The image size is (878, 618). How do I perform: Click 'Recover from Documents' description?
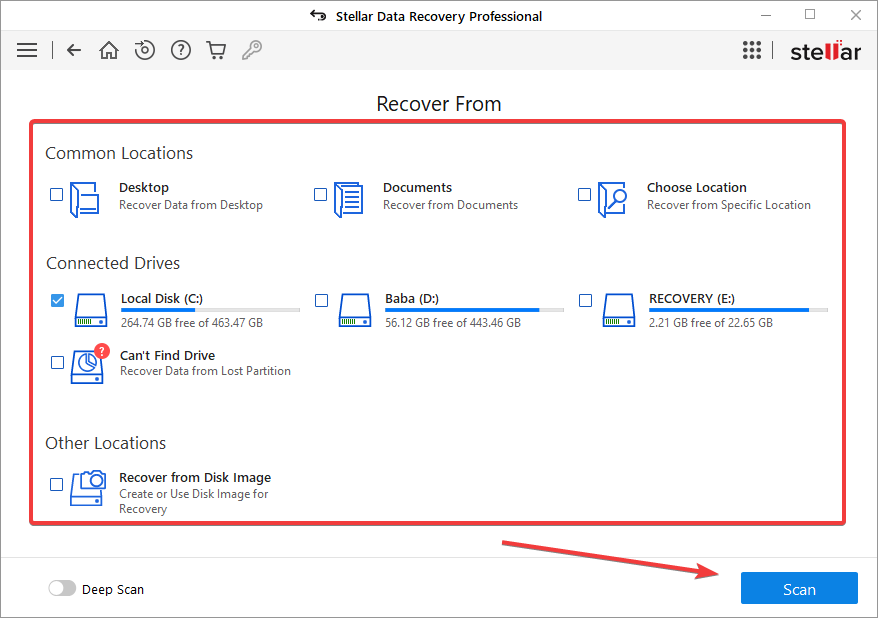pos(450,205)
